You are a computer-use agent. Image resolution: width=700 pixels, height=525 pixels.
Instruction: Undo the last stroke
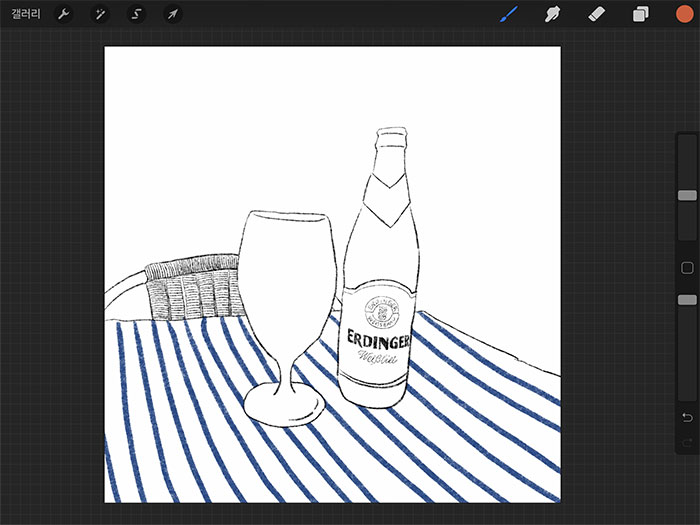click(687, 417)
